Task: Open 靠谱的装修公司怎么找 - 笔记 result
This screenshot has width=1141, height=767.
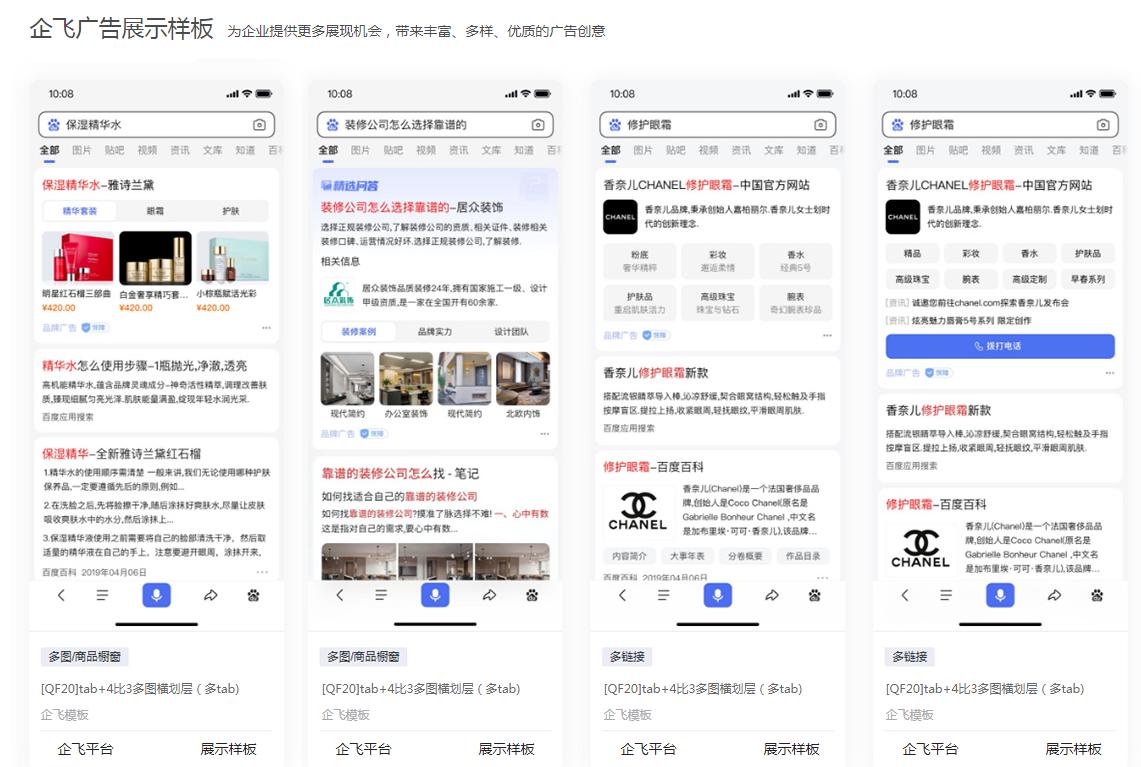Action: (400, 474)
